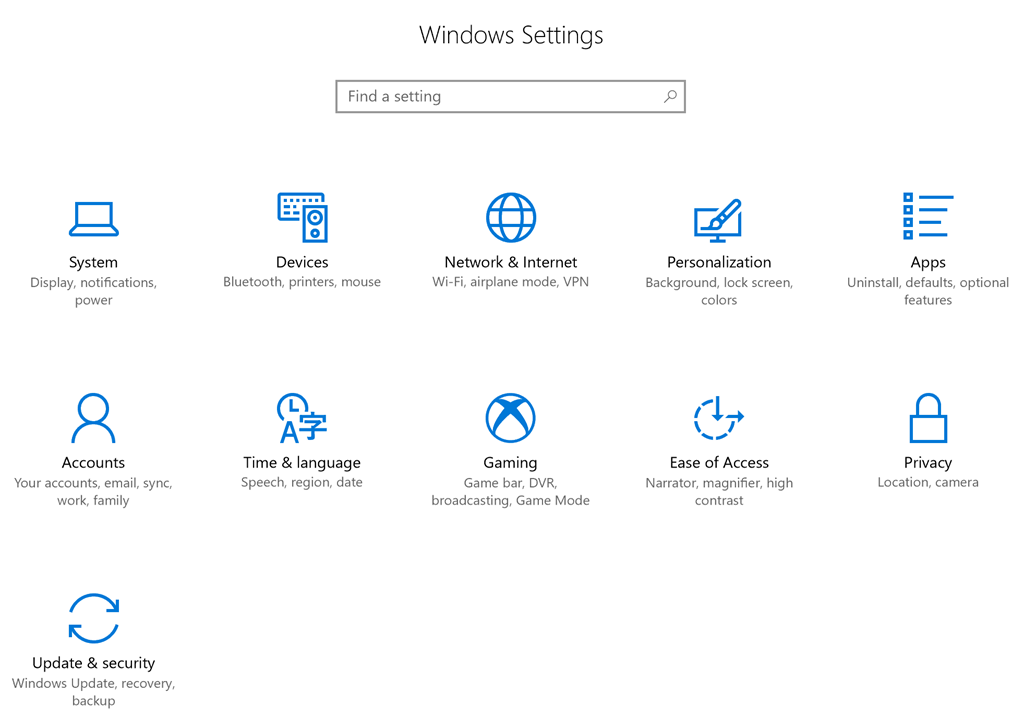This screenshot has width=1024, height=728.
Task: Select the Privacy label
Action: coord(928,463)
